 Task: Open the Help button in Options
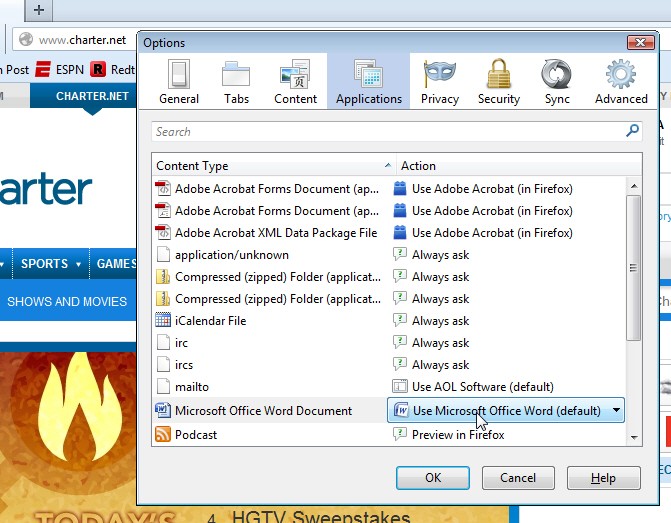(x=603, y=478)
